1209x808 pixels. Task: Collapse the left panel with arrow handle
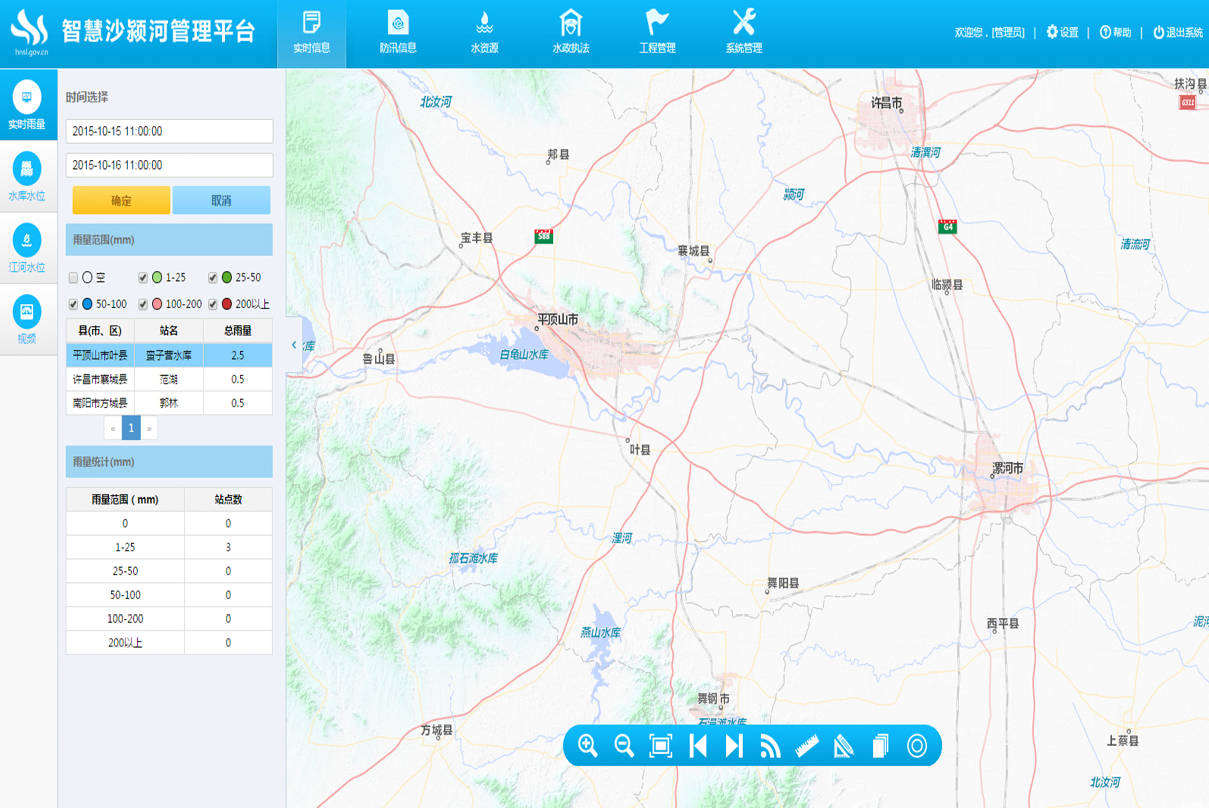294,345
